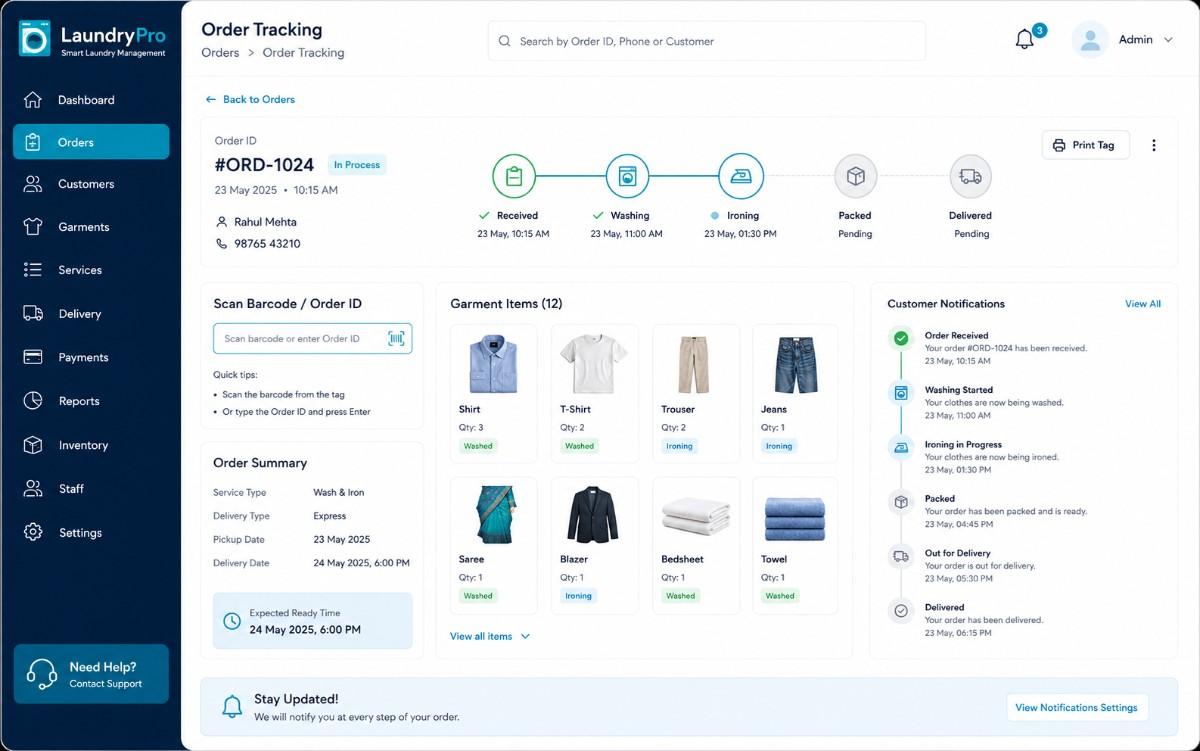Viewport: 1200px width, 751px height.
Task: Click the person icon beside Rahul Mehta
Action: pyautogui.click(x=221, y=222)
